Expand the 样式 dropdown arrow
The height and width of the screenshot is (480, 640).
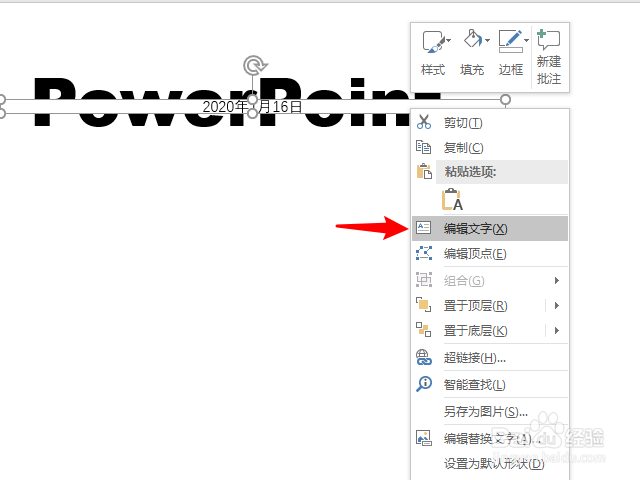(449, 40)
